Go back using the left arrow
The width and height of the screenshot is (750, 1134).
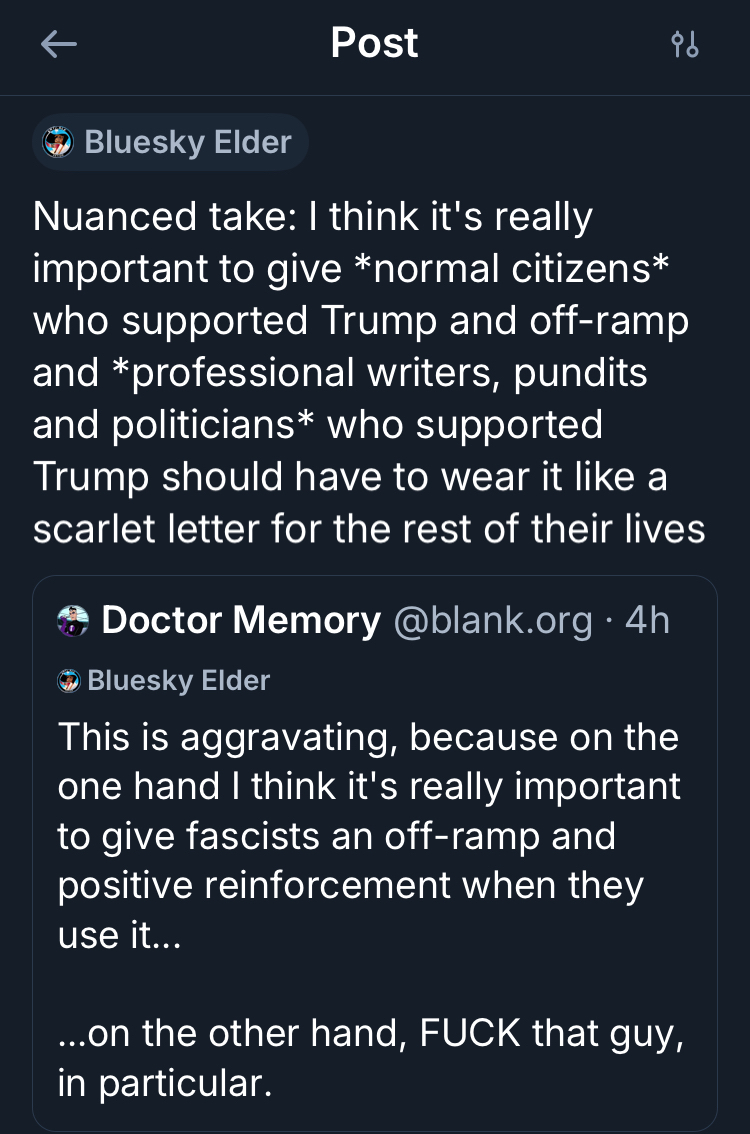point(58,45)
